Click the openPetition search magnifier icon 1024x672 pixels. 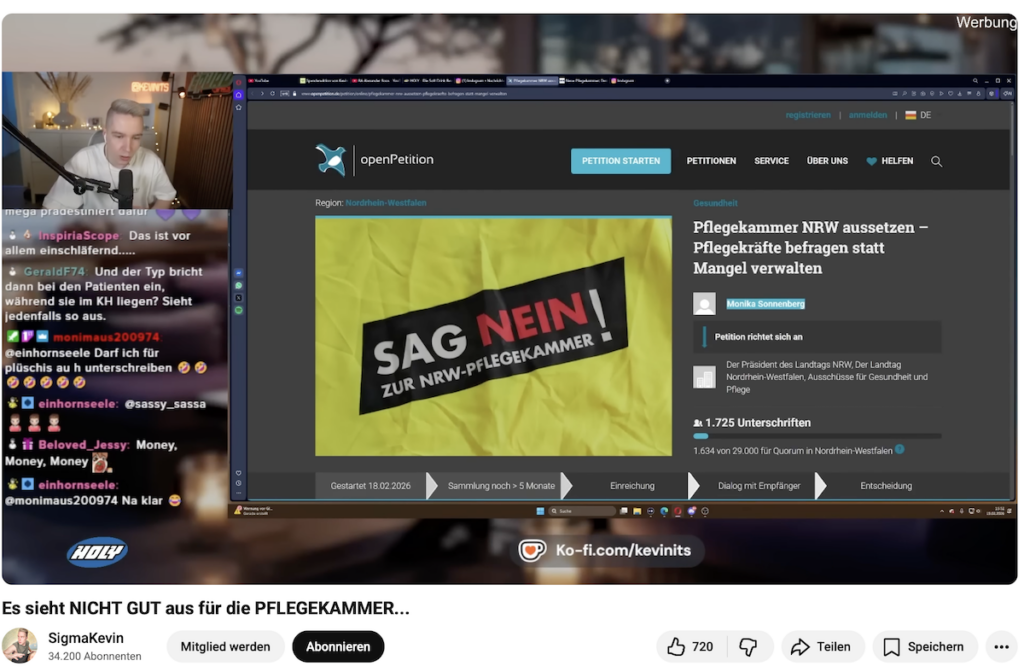[936, 161]
